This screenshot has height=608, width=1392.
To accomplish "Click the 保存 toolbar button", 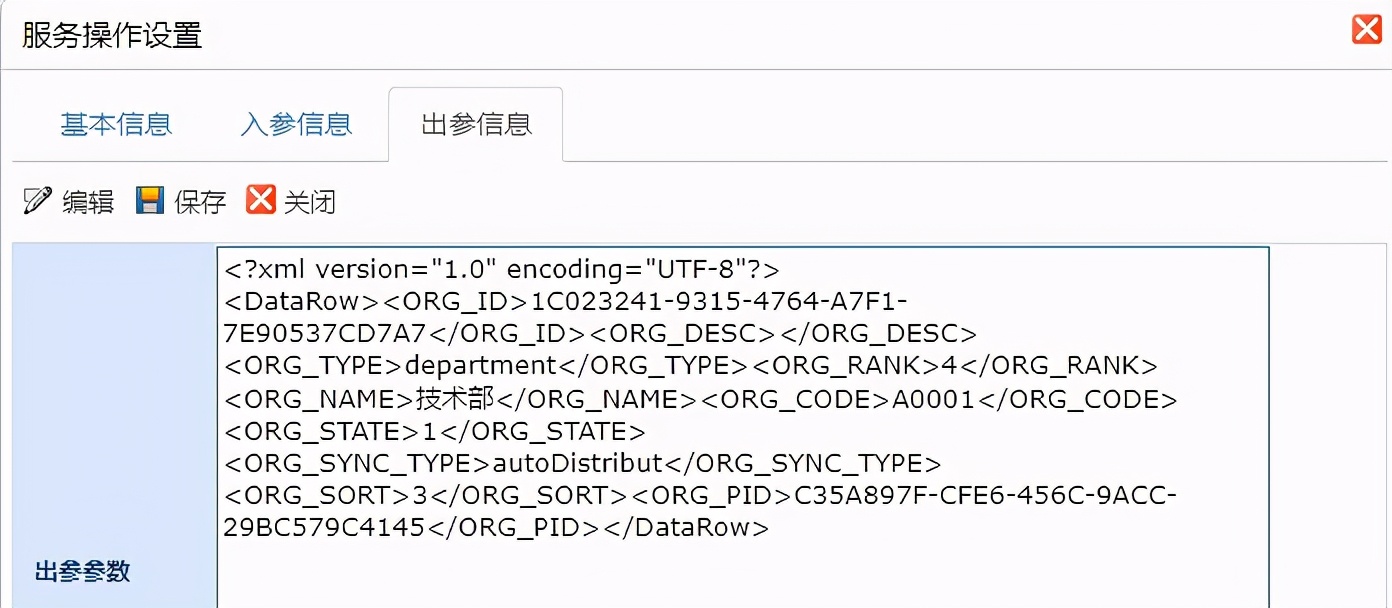I will [200, 200].
